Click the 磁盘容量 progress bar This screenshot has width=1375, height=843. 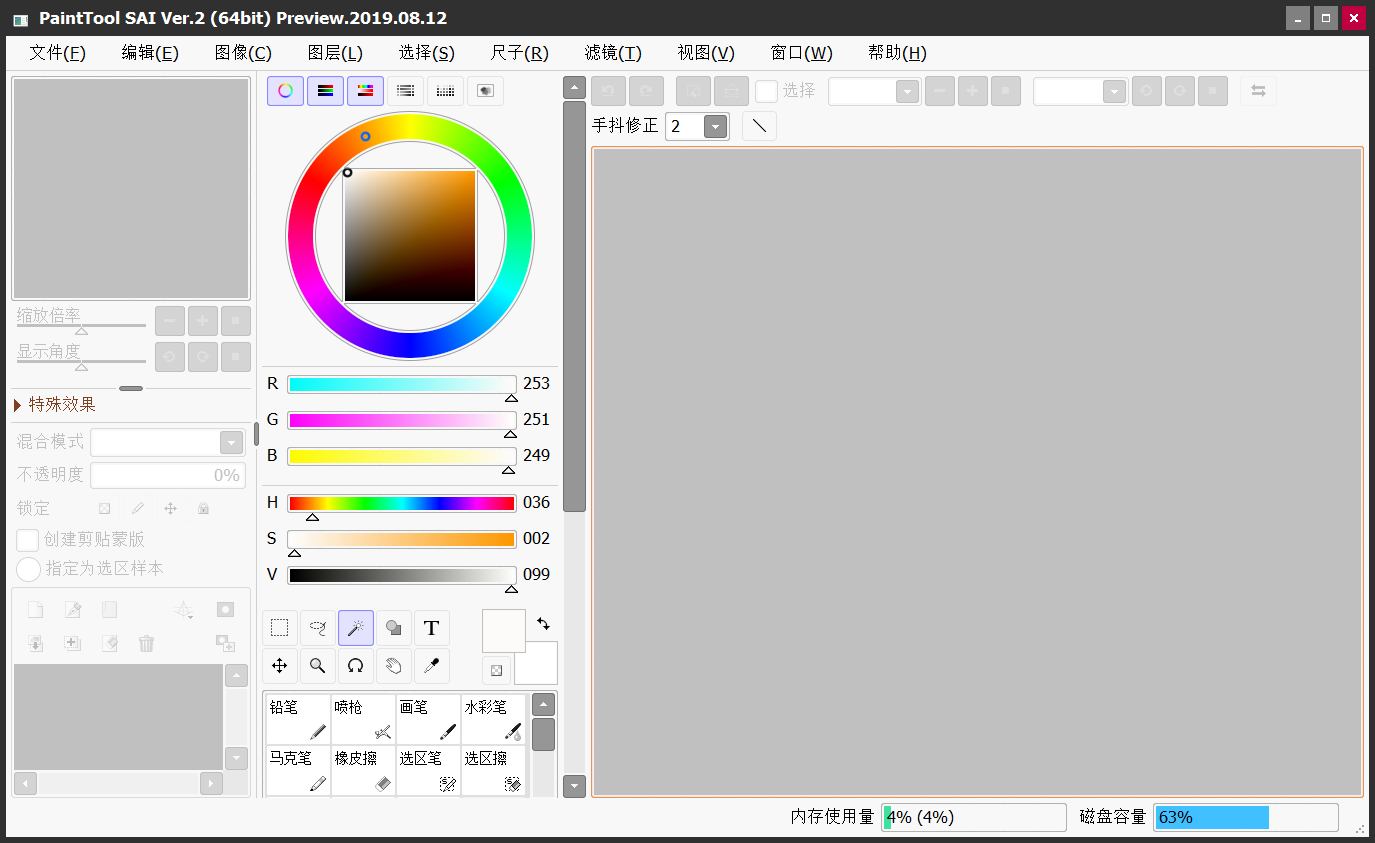tap(1246, 817)
